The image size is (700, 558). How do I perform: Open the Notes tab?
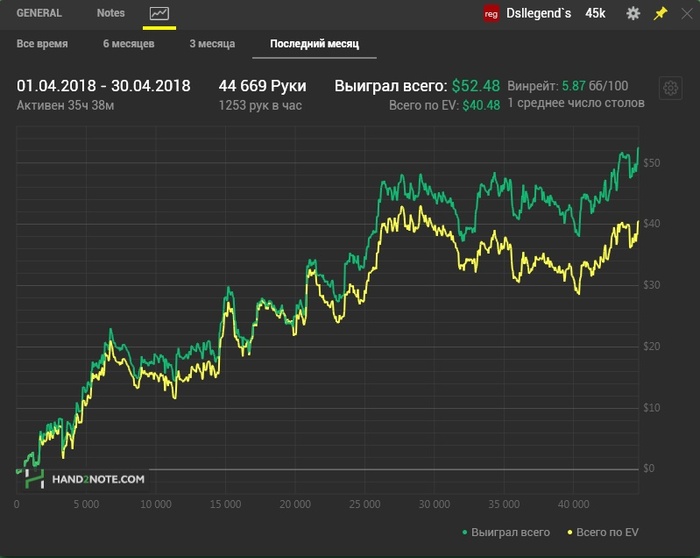point(111,13)
